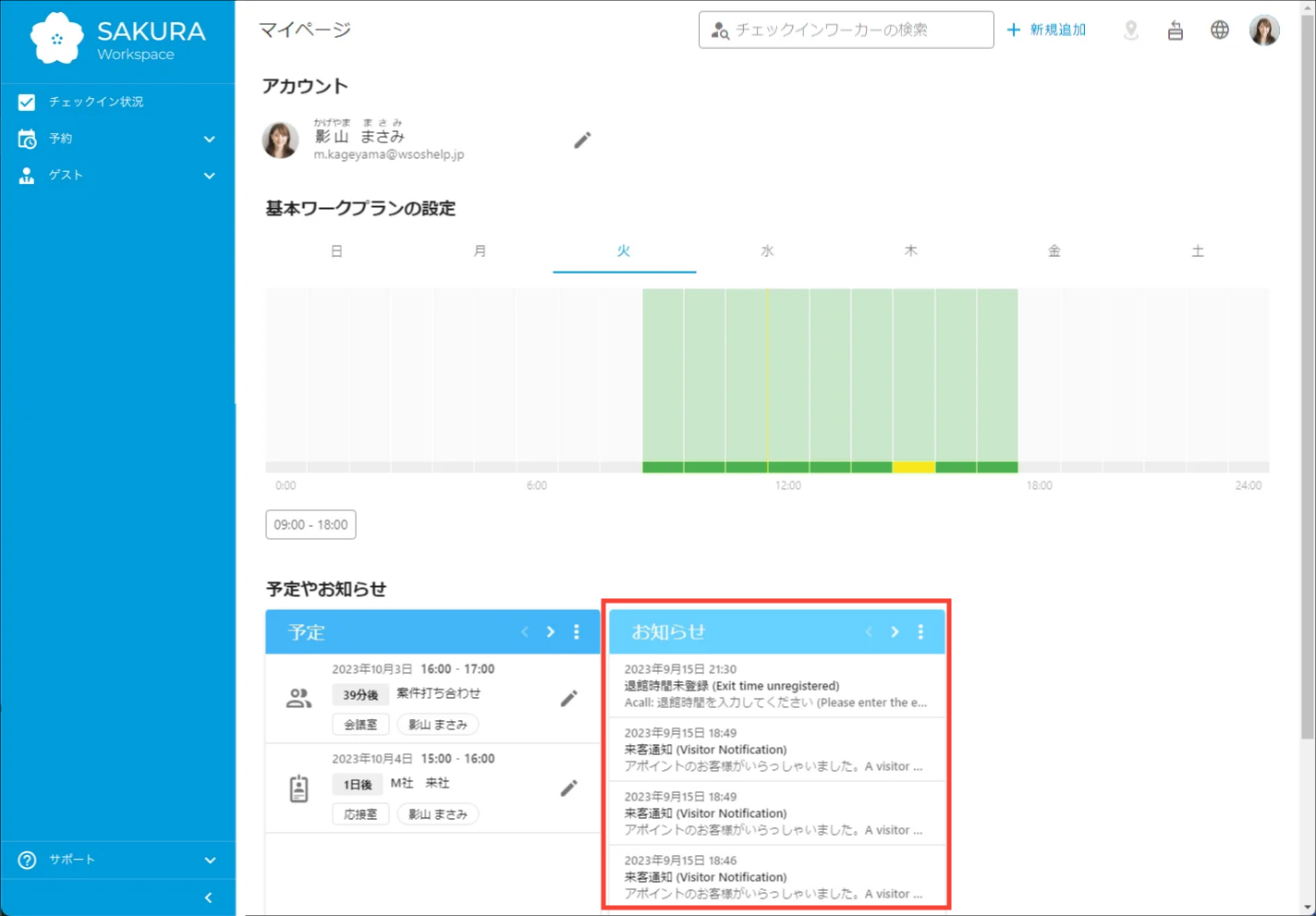The height and width of the screenshot is (916, 1316).
Task: Edit account profile with pencil icon
Action: [x=582, y=140]
